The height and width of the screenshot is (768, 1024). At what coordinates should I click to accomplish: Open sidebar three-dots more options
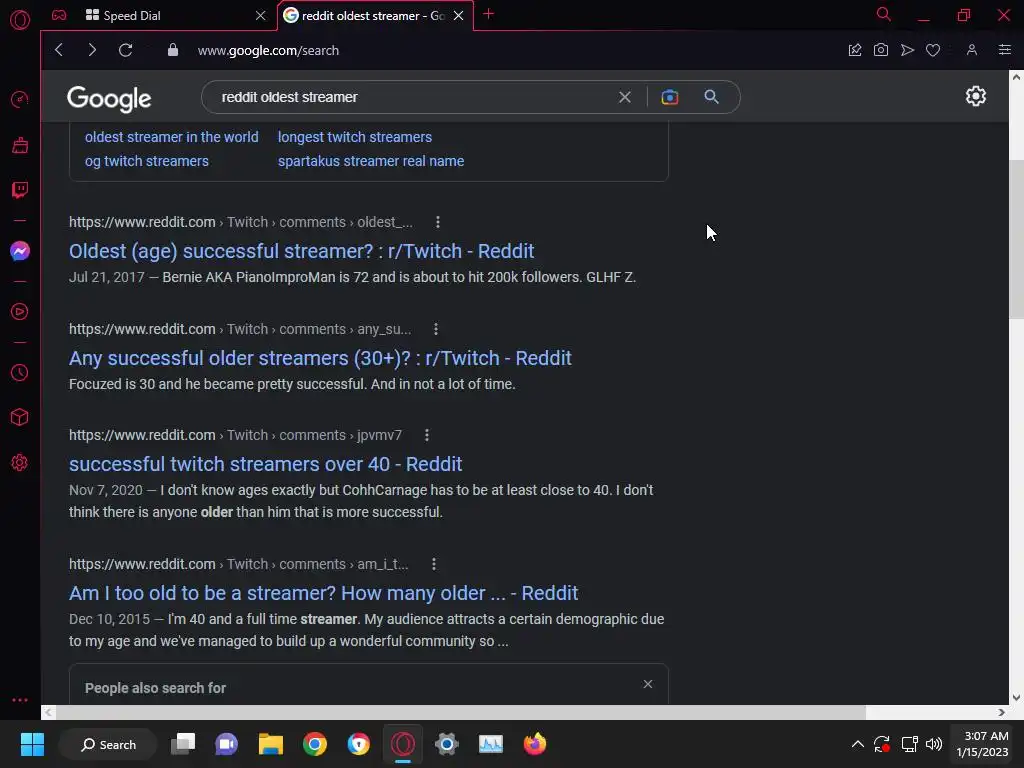[x=20, y=699]
